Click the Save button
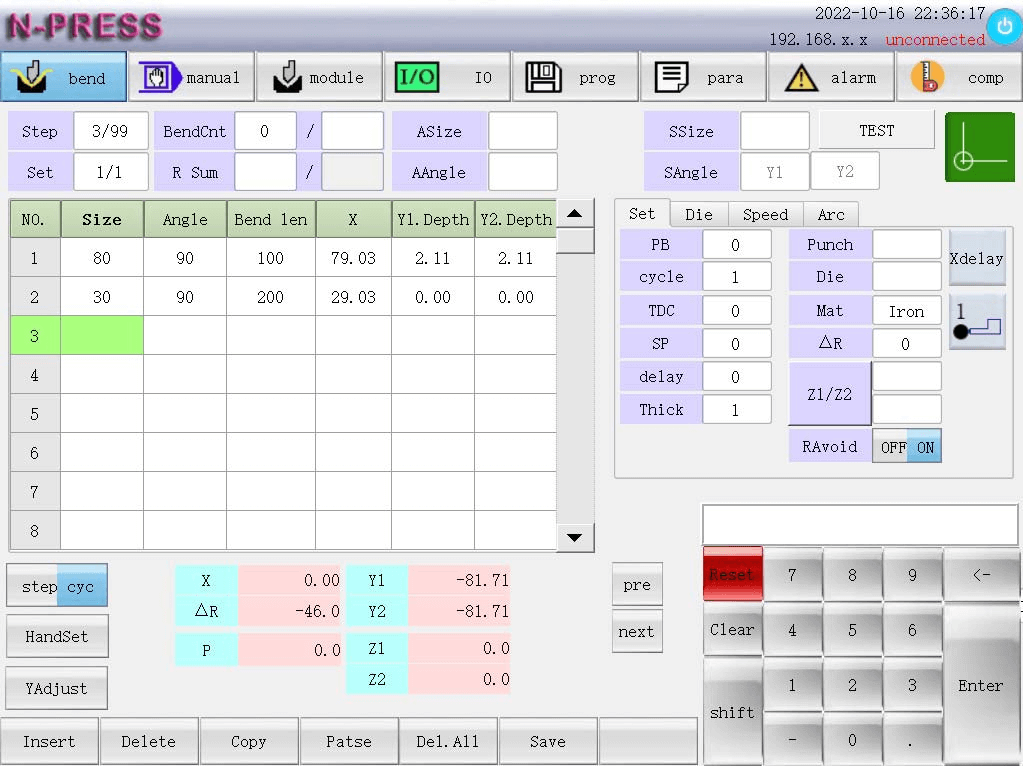The width and height of the screenshot is (1023, 766). tap(548, 742)
